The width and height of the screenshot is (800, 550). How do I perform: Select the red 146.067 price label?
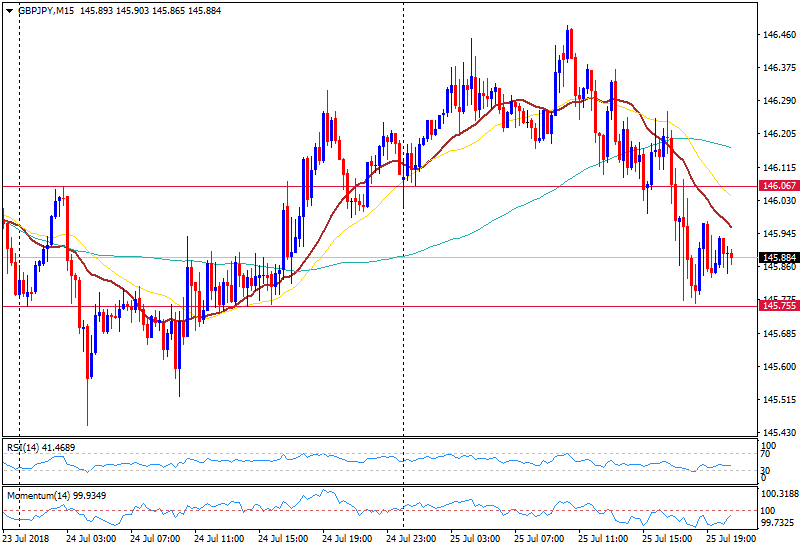[x=778, y=186]
